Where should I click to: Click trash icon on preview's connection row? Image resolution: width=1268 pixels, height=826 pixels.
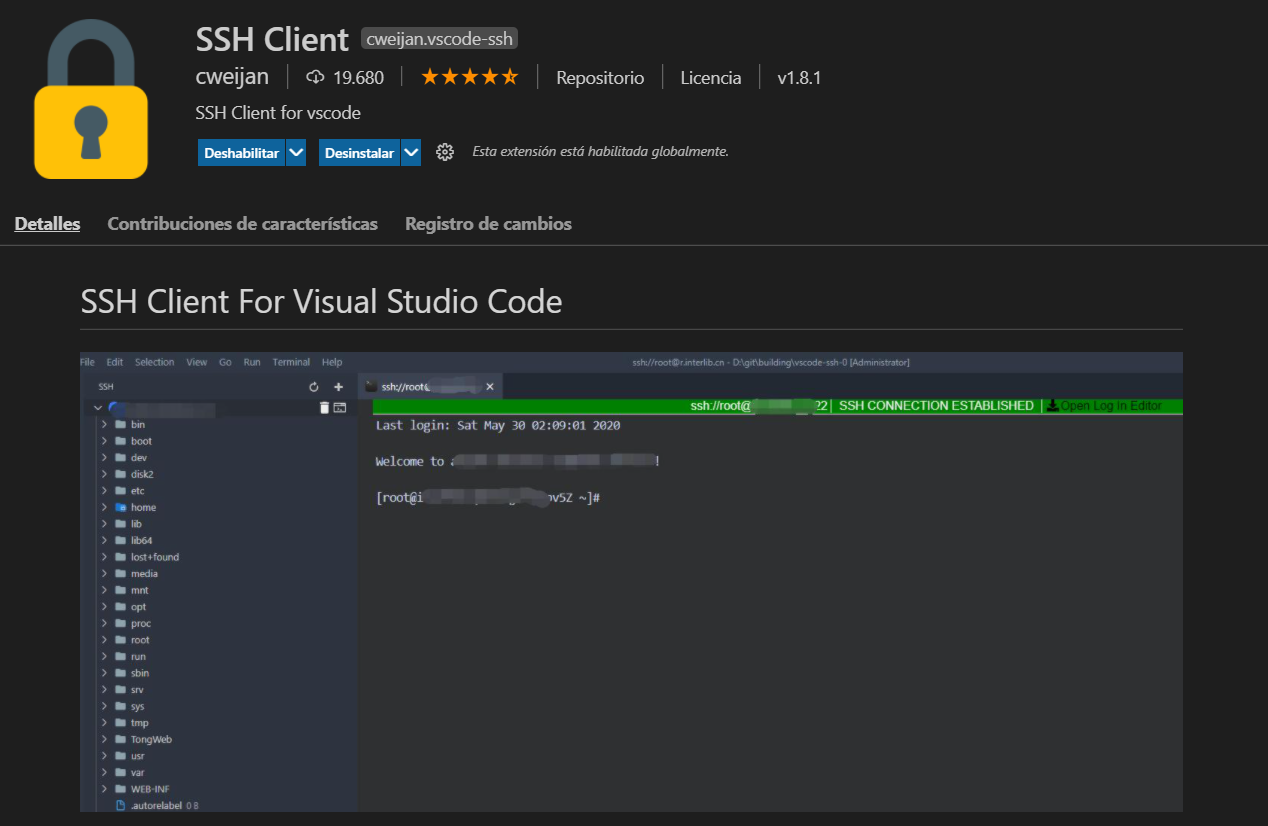tap(324, 408)
